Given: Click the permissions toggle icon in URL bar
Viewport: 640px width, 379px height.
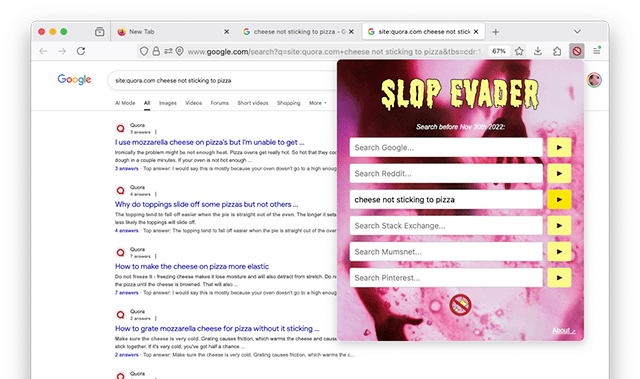Looking at the screenshot, I should coord(168,51).
